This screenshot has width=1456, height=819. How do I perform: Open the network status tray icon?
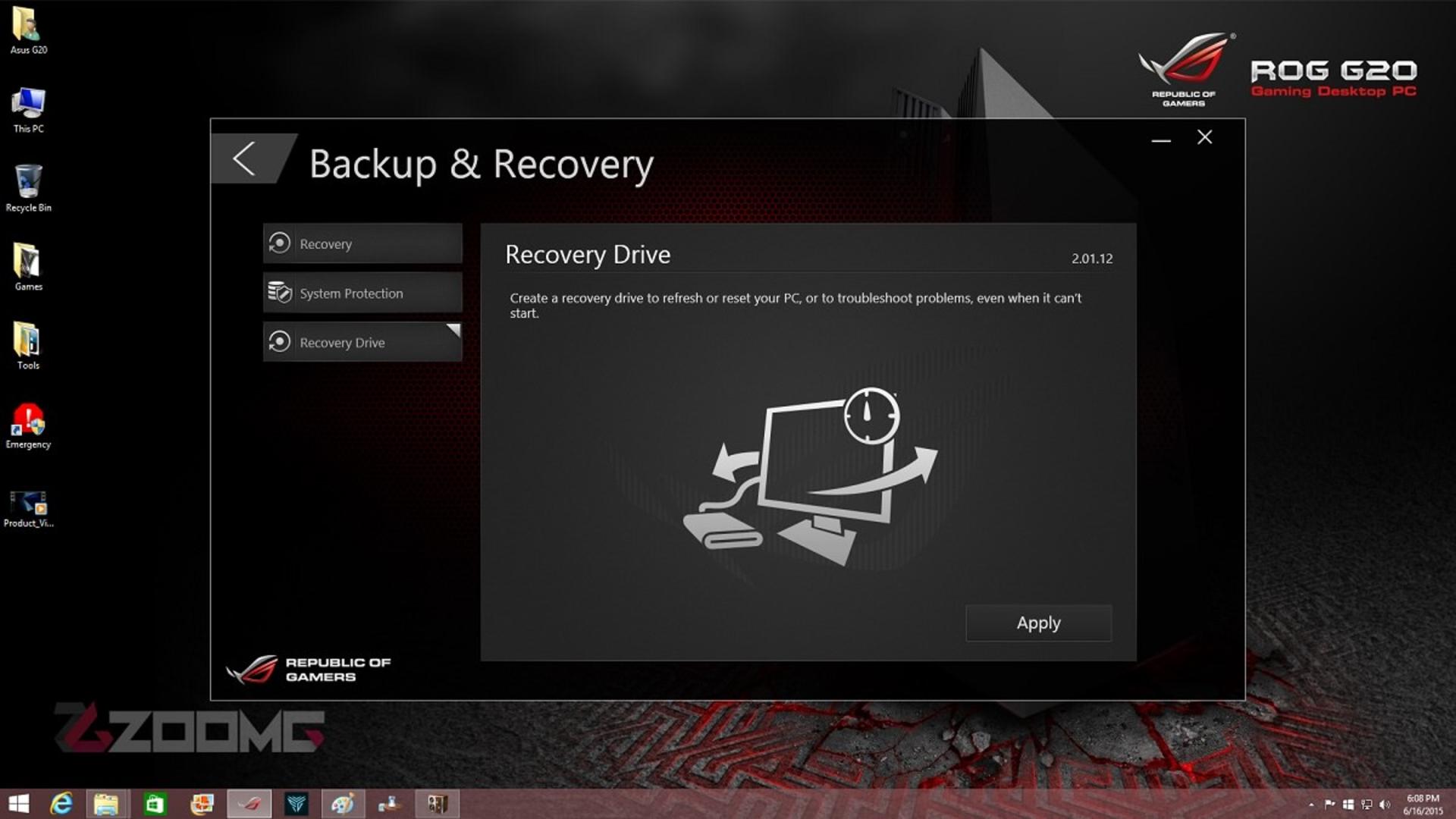tap(1367, 805)
